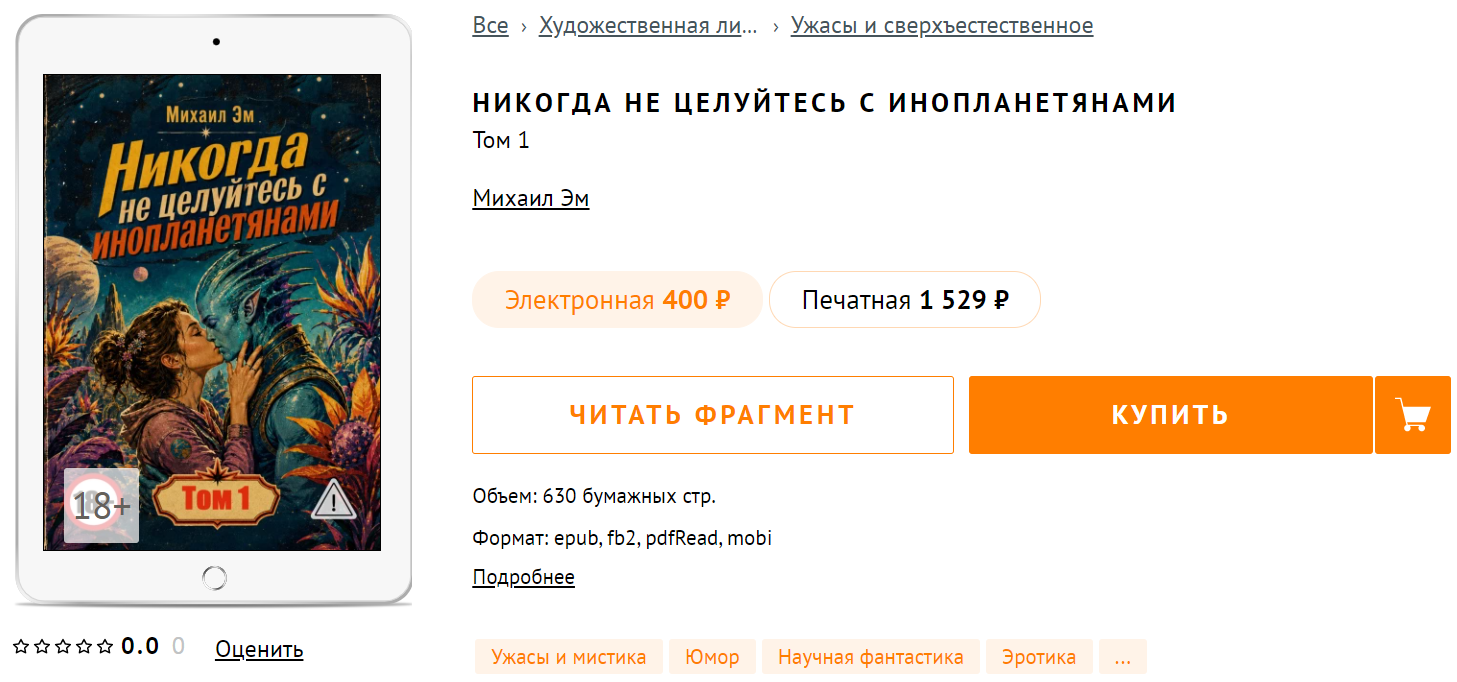Go to the Все breadcrumb
This screenshot has width=1457, height=682.
tap(490, 26)
